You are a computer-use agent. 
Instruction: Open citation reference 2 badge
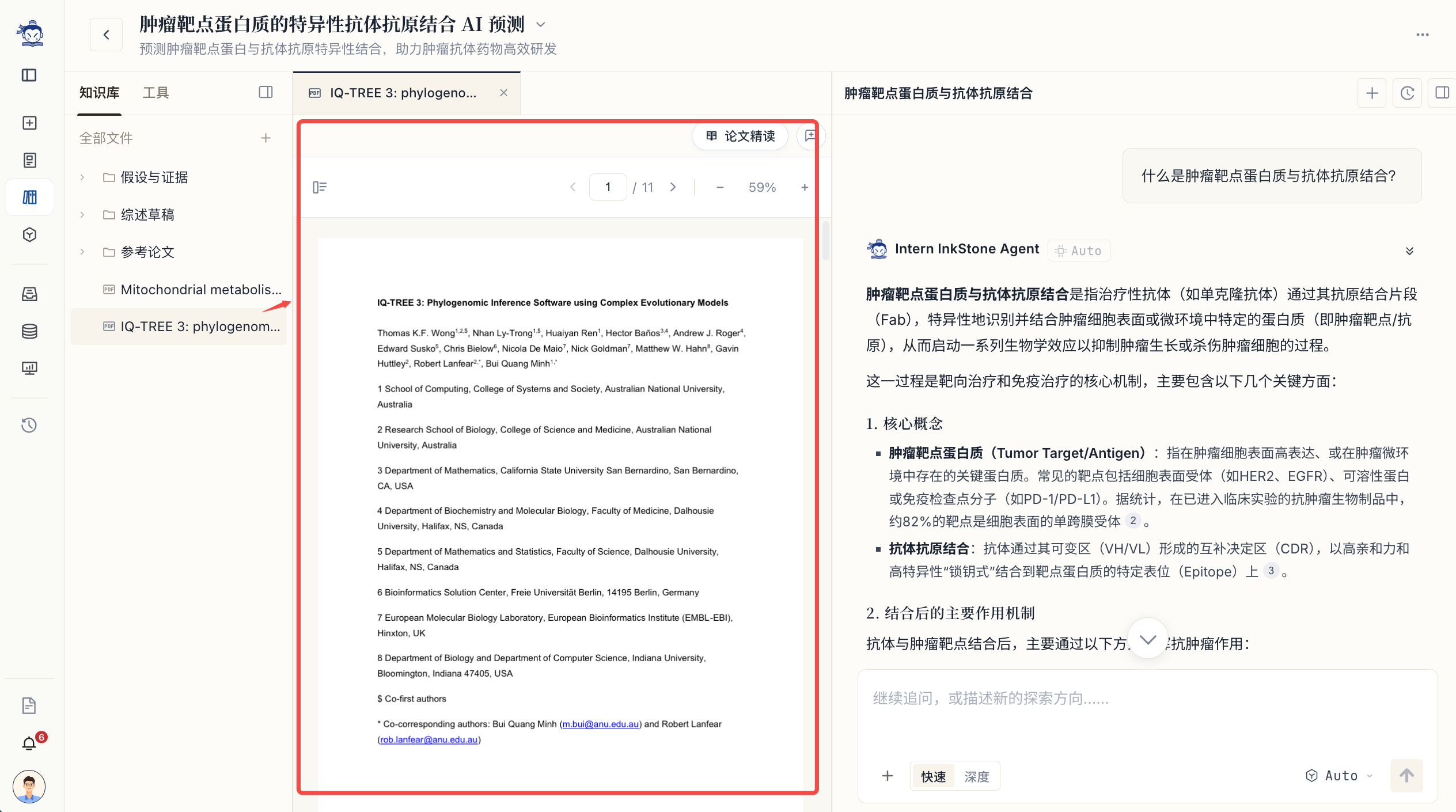(x=1132, y=521)
